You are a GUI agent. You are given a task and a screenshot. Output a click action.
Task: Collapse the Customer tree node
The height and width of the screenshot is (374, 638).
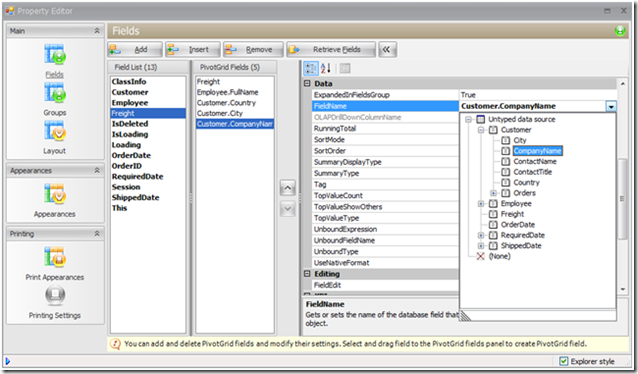click(481, 130)
